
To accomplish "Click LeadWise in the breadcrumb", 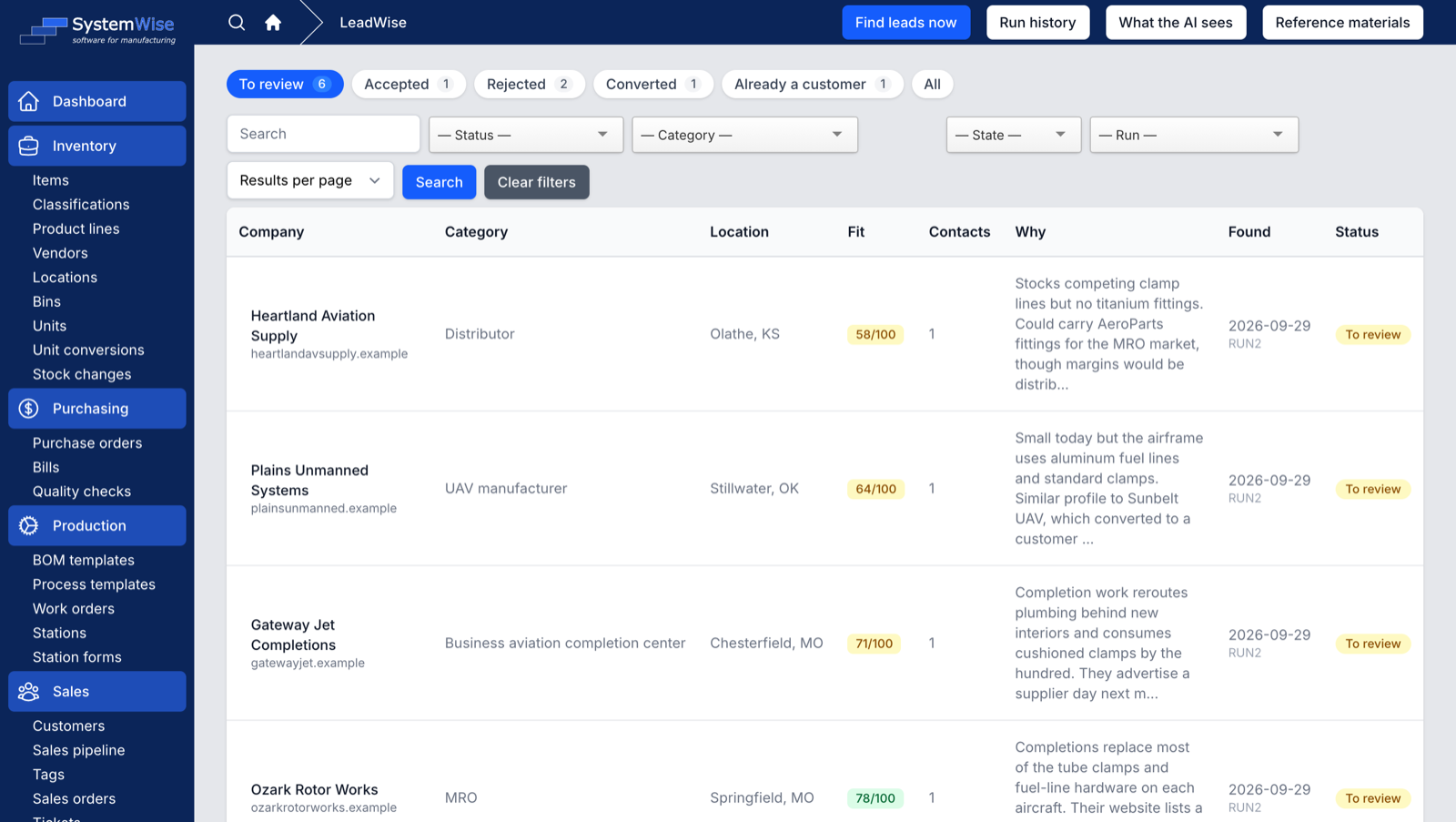I will click(373, 23).
